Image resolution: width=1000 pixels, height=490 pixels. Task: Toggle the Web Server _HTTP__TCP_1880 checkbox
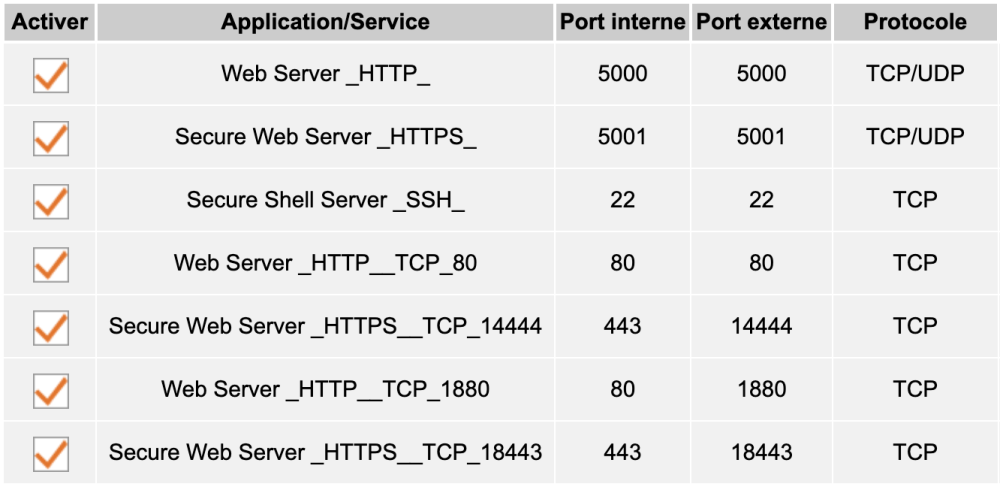point(50,390)
